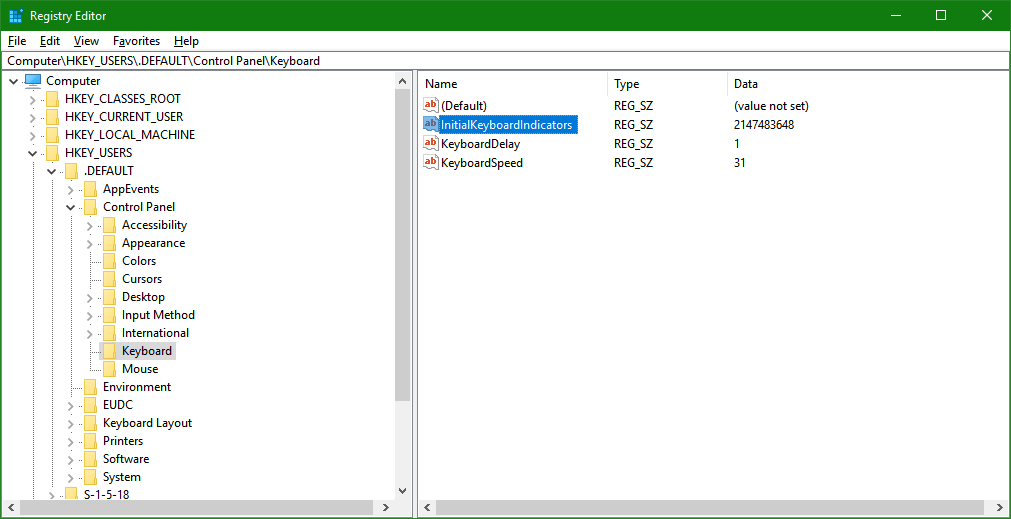Click the Mouse folder icon
Viewport: 1011px width, 519px height.
pyautogui.click(x=110, y=369)
